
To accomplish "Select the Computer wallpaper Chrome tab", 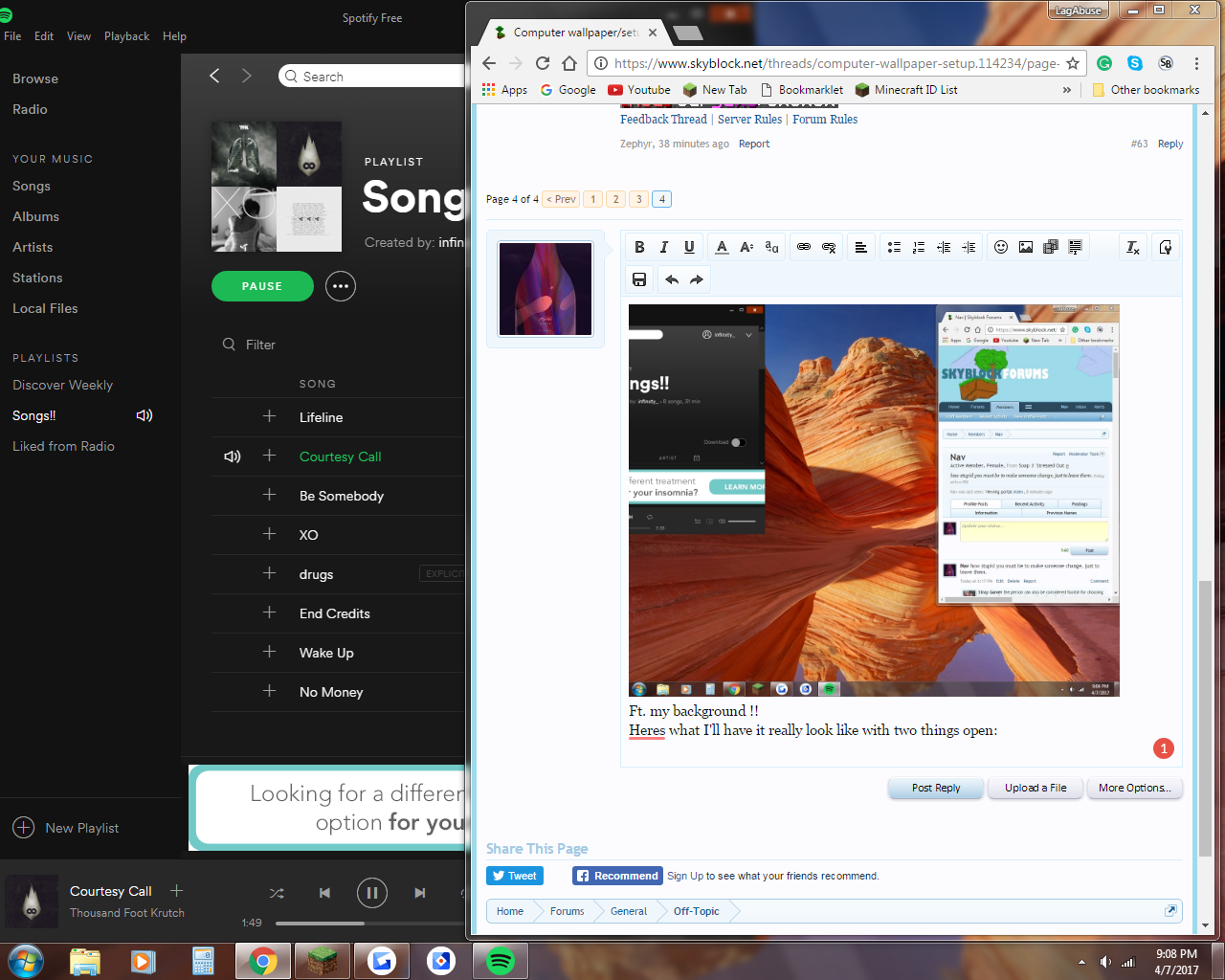I will pyautogui.click(x=574, y=33).
